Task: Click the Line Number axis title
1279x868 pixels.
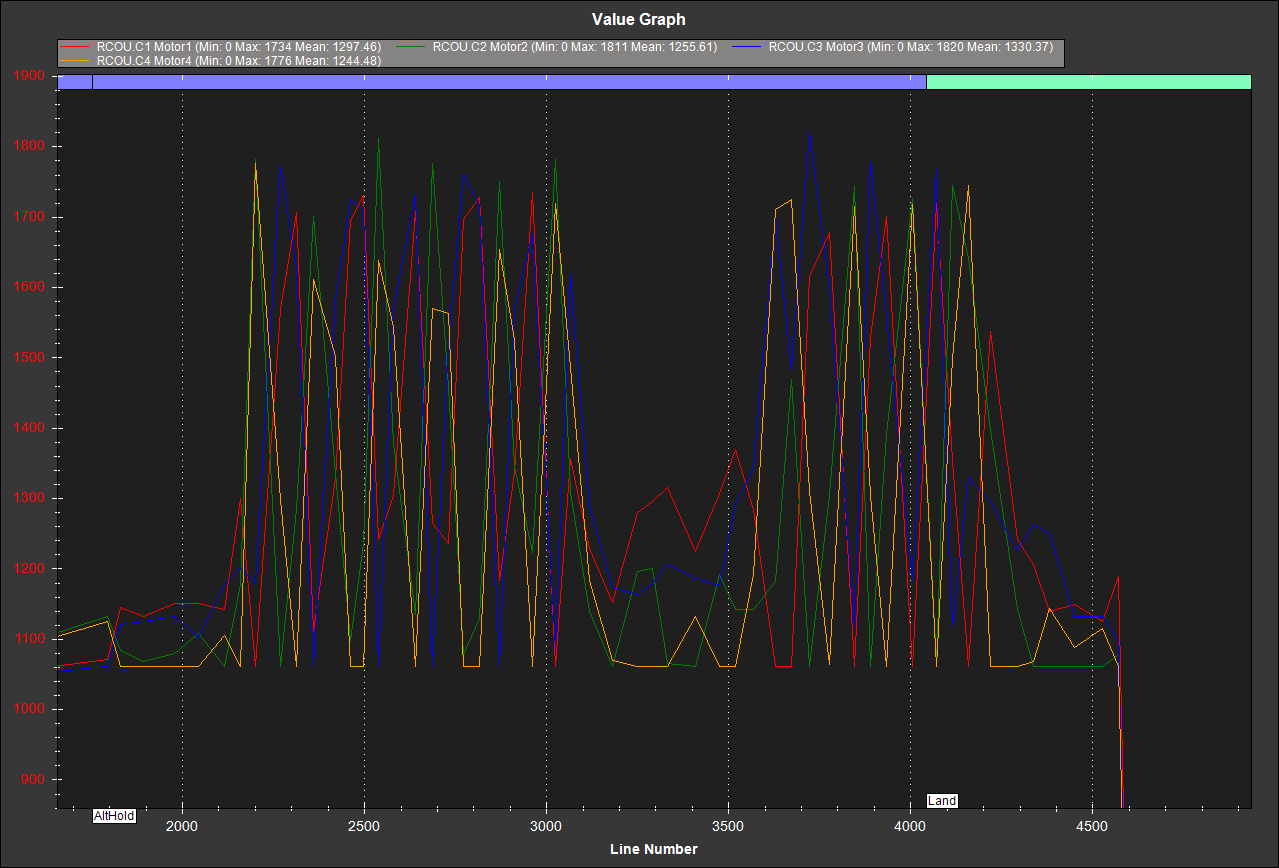Action: (654, 849)
